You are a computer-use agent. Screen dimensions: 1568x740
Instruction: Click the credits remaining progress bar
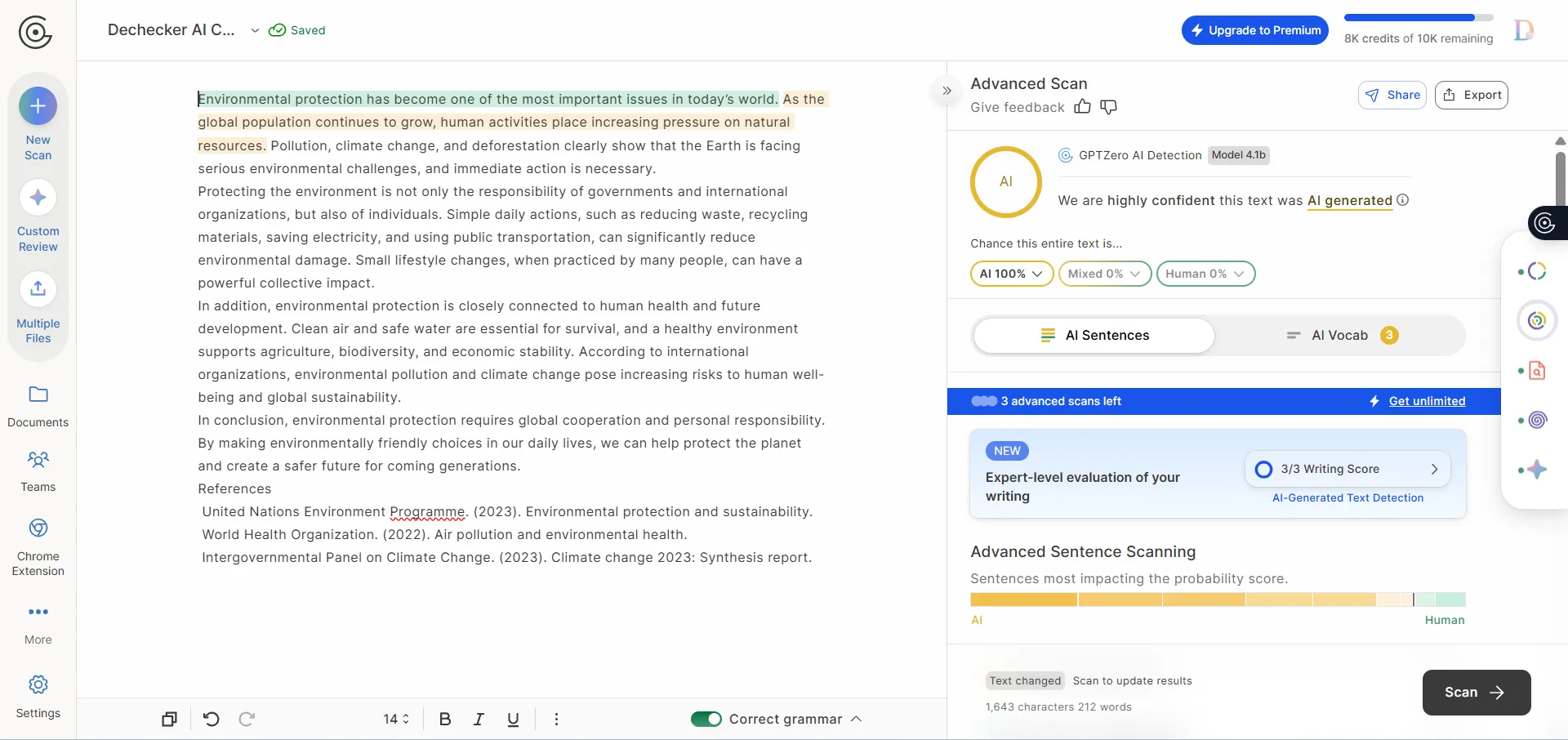tap(1419, 17)
